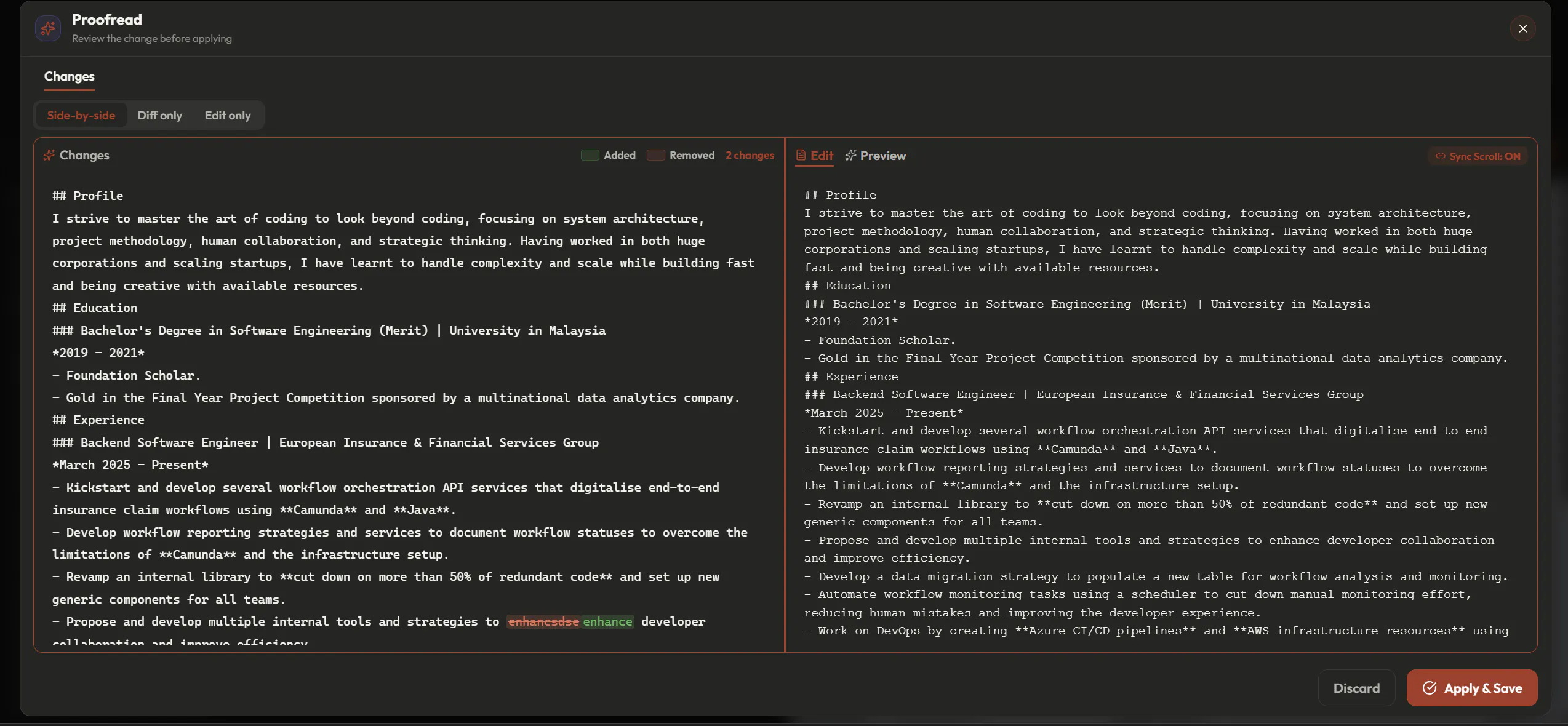
Task: Place cursor on '## Education' in editor
Action: 847,285
